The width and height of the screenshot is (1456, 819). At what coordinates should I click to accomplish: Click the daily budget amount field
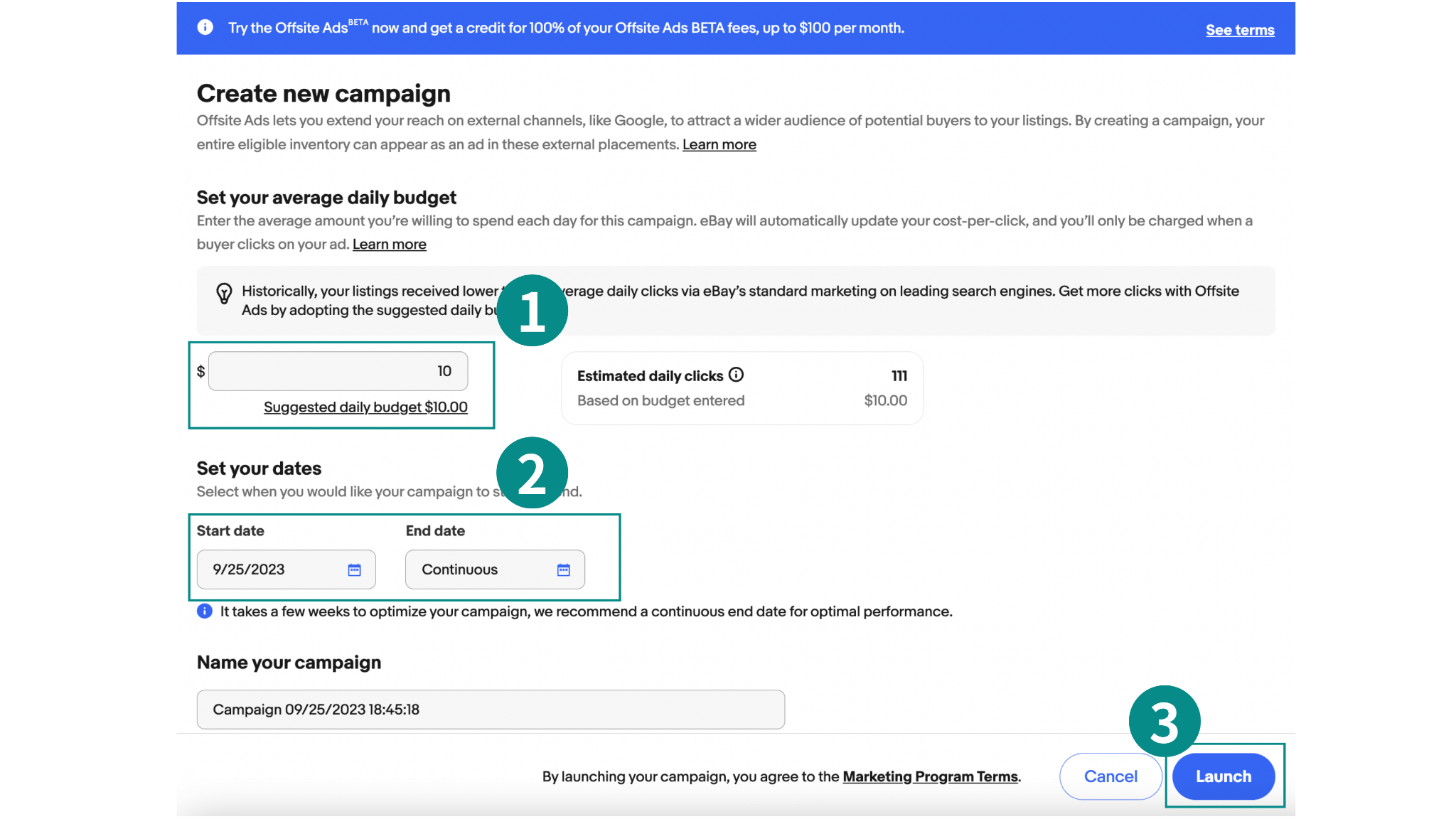(338, 371)
